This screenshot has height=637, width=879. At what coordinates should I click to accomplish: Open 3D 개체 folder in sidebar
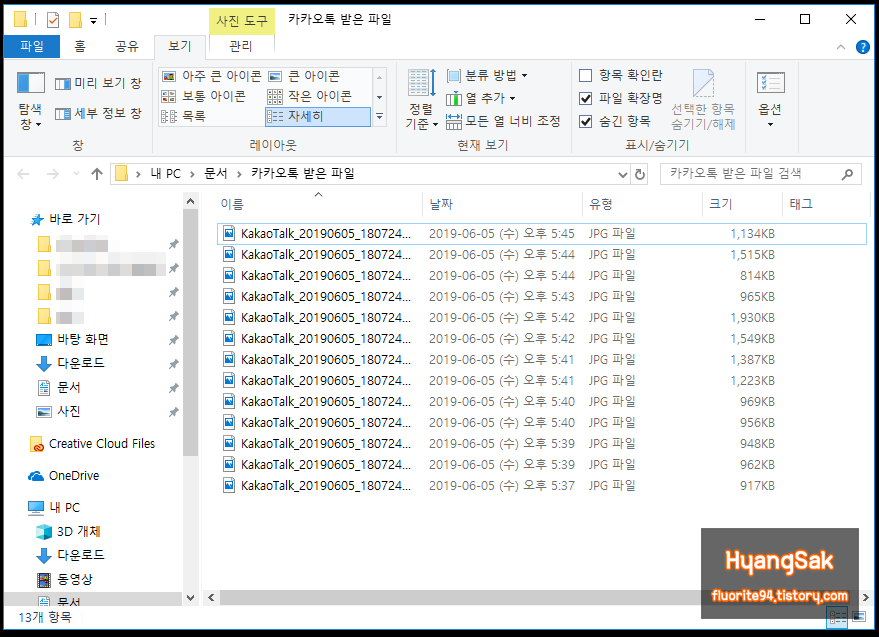(68, 532)
